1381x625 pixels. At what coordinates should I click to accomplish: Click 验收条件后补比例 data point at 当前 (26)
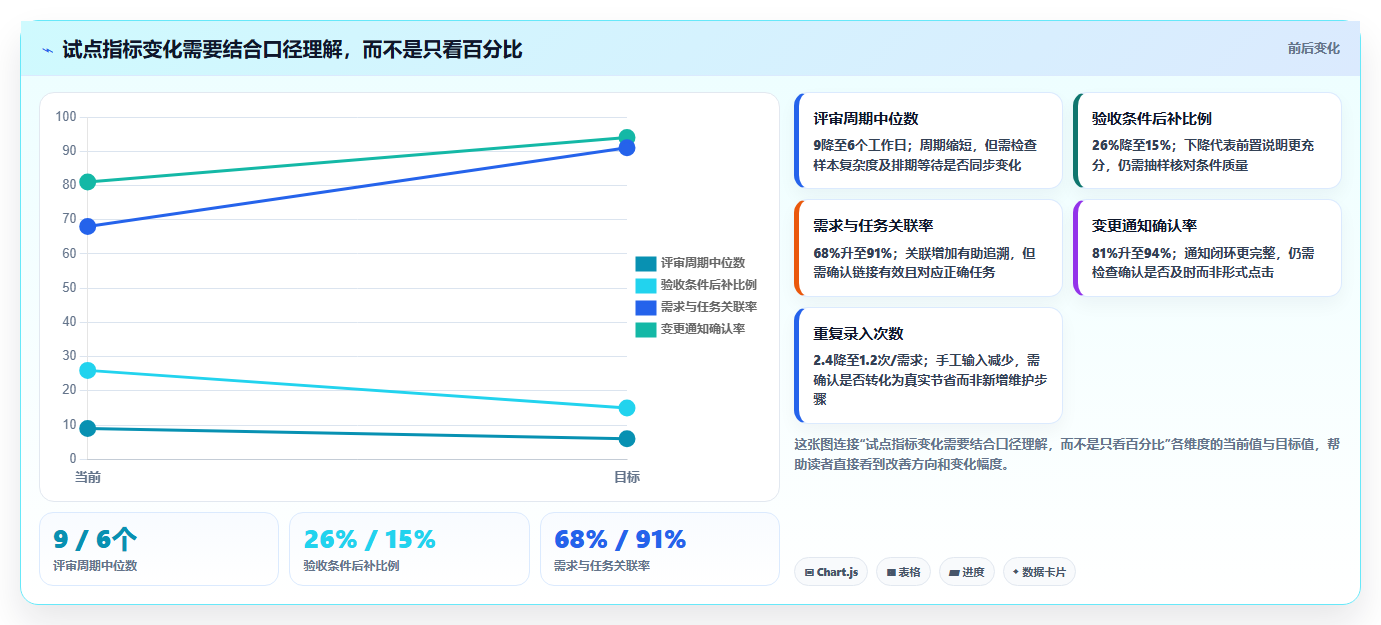(88, 370)
